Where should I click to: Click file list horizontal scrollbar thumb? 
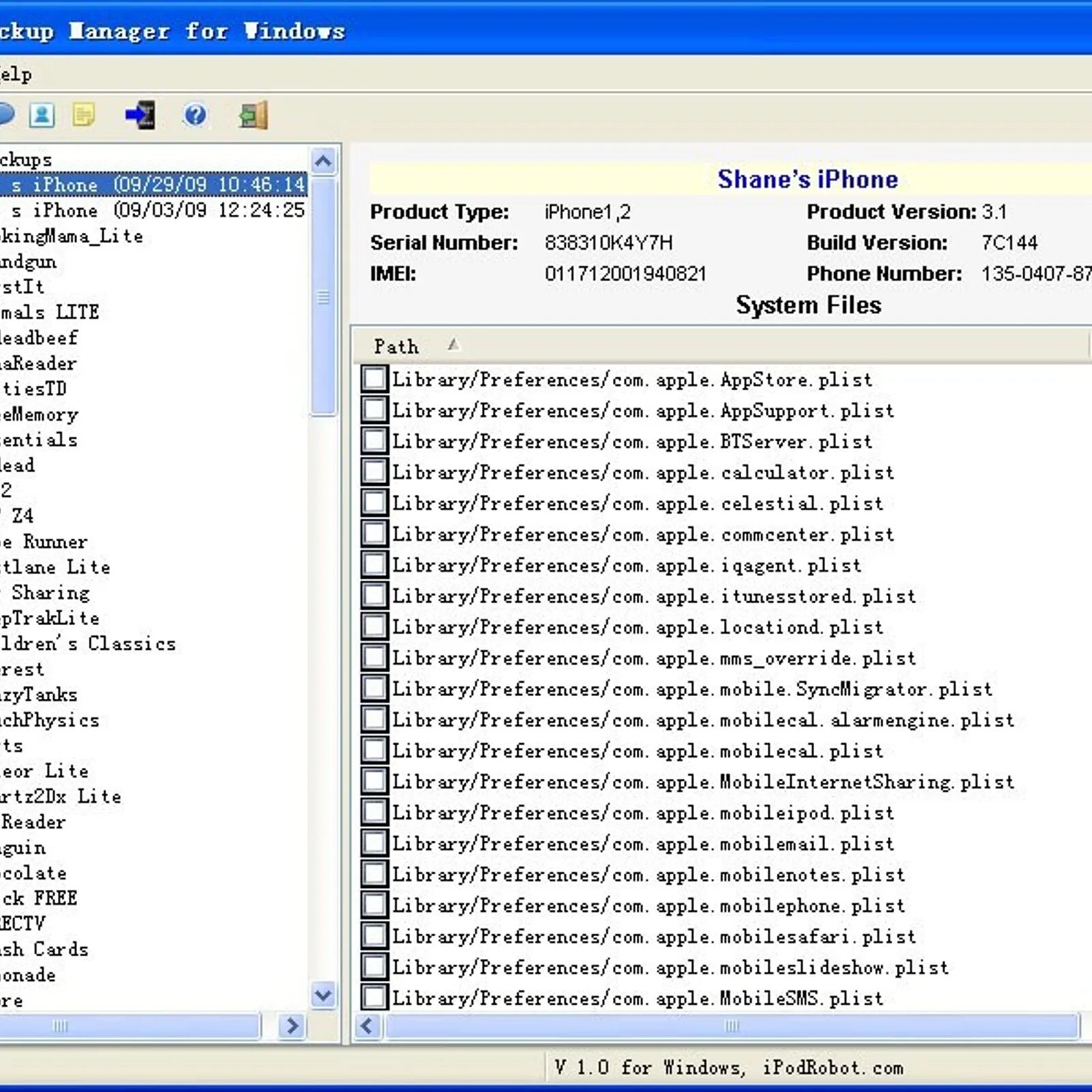tap(732, 1026)
